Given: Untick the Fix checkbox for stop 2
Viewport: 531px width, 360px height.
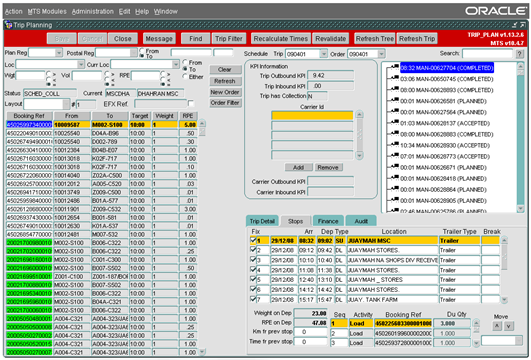Looking at the screenshot, I should point(253,250).
